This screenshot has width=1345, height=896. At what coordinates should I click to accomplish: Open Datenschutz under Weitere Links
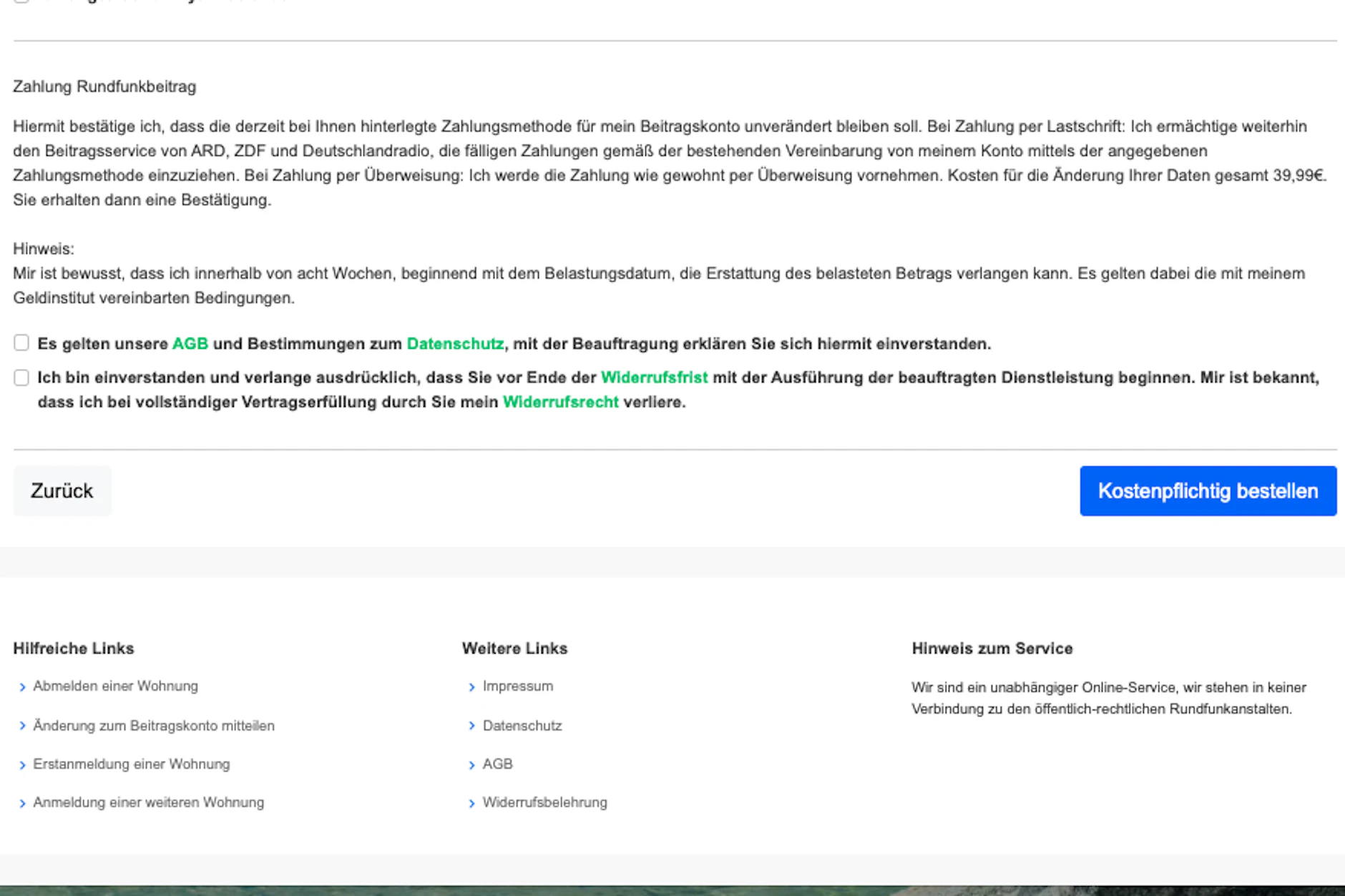click(x=522, y=725)
